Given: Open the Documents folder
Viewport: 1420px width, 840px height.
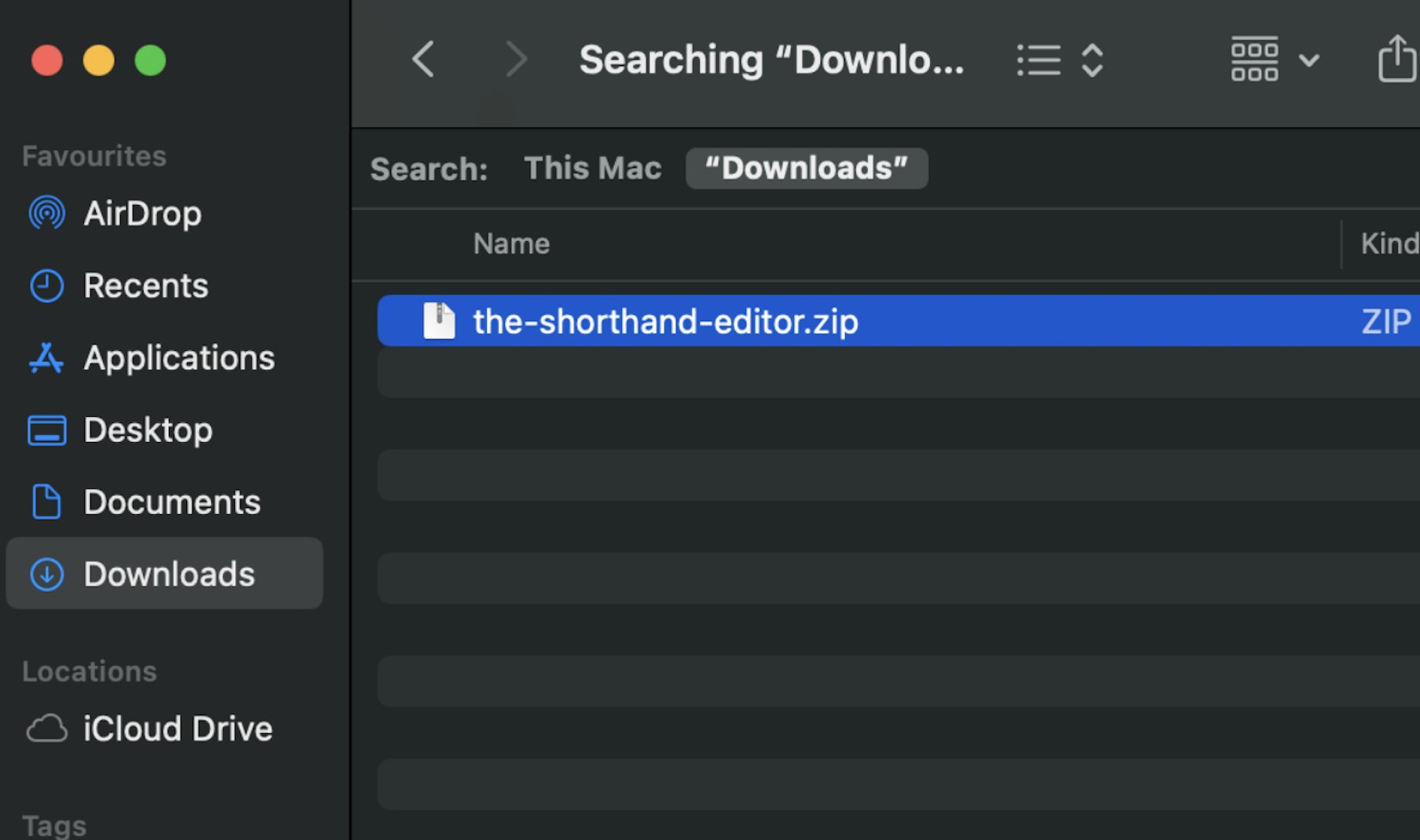Looking at the screenshot, I should (173, 502).
